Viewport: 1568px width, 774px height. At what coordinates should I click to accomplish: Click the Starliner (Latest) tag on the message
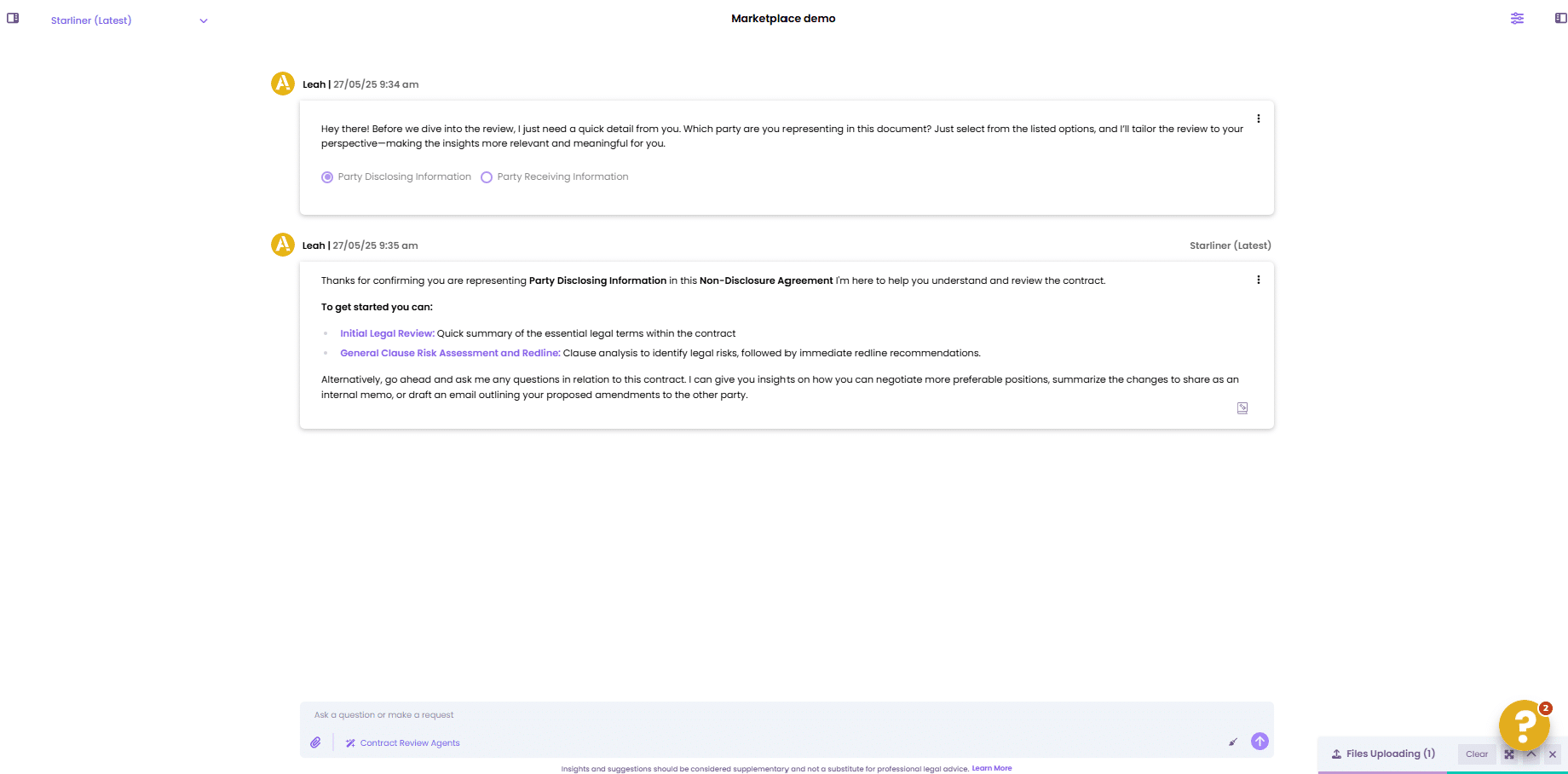1231,245
